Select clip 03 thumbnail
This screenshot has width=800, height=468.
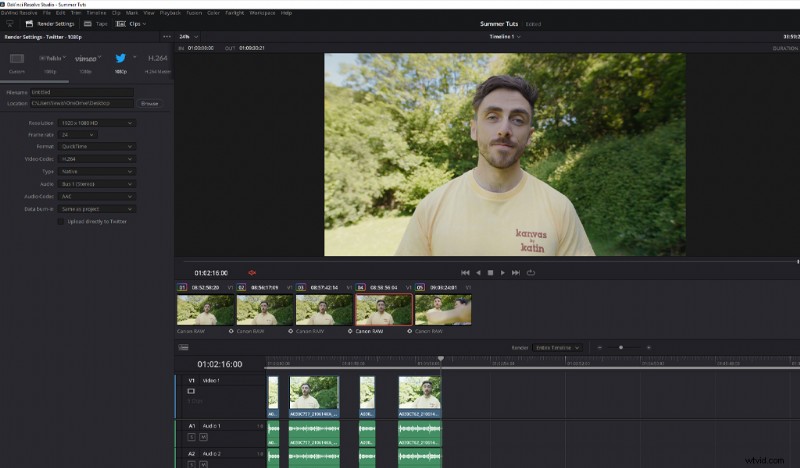324,310
